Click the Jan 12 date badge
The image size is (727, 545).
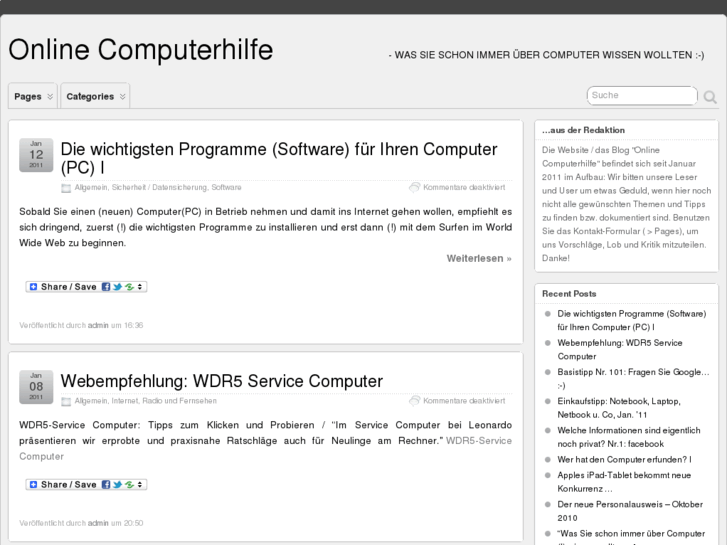(36, 155)
